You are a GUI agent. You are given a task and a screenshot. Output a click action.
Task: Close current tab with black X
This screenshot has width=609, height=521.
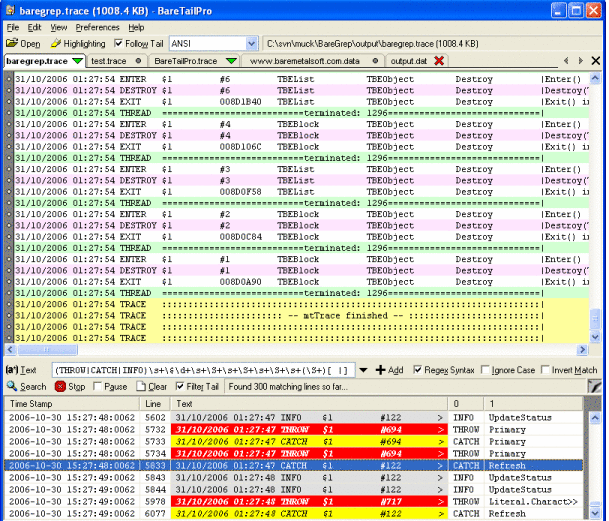point(595,61)
